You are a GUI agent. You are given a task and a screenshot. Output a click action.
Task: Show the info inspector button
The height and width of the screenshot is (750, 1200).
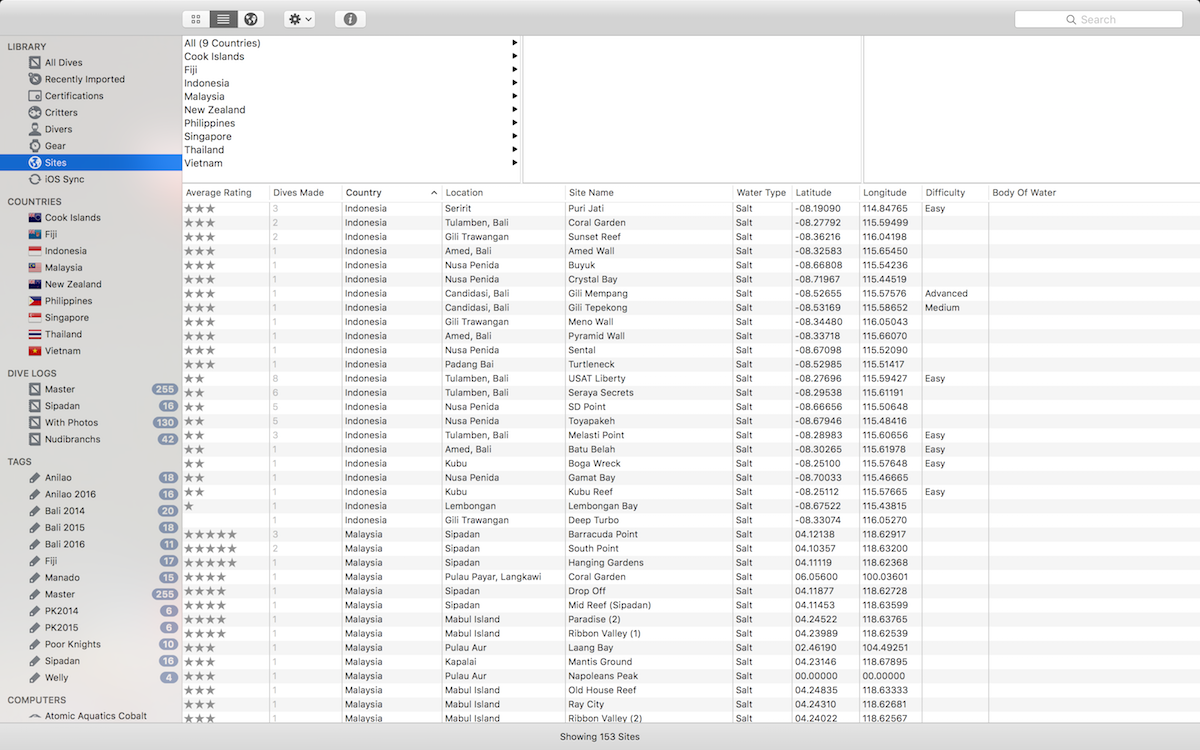[x=350, y=19]
